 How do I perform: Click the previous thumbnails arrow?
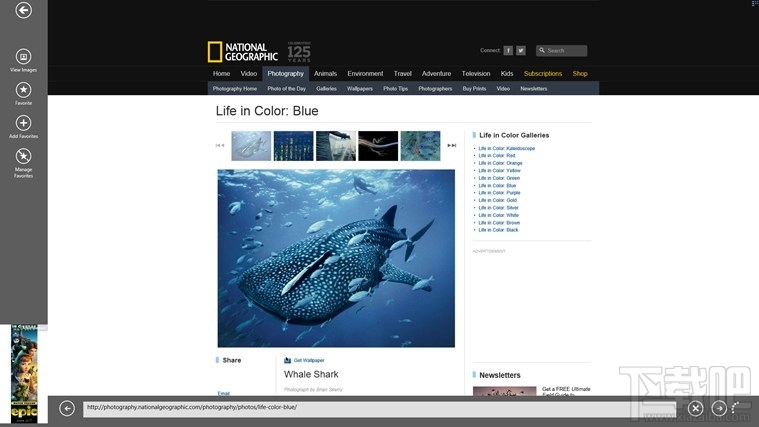(220, 145)
